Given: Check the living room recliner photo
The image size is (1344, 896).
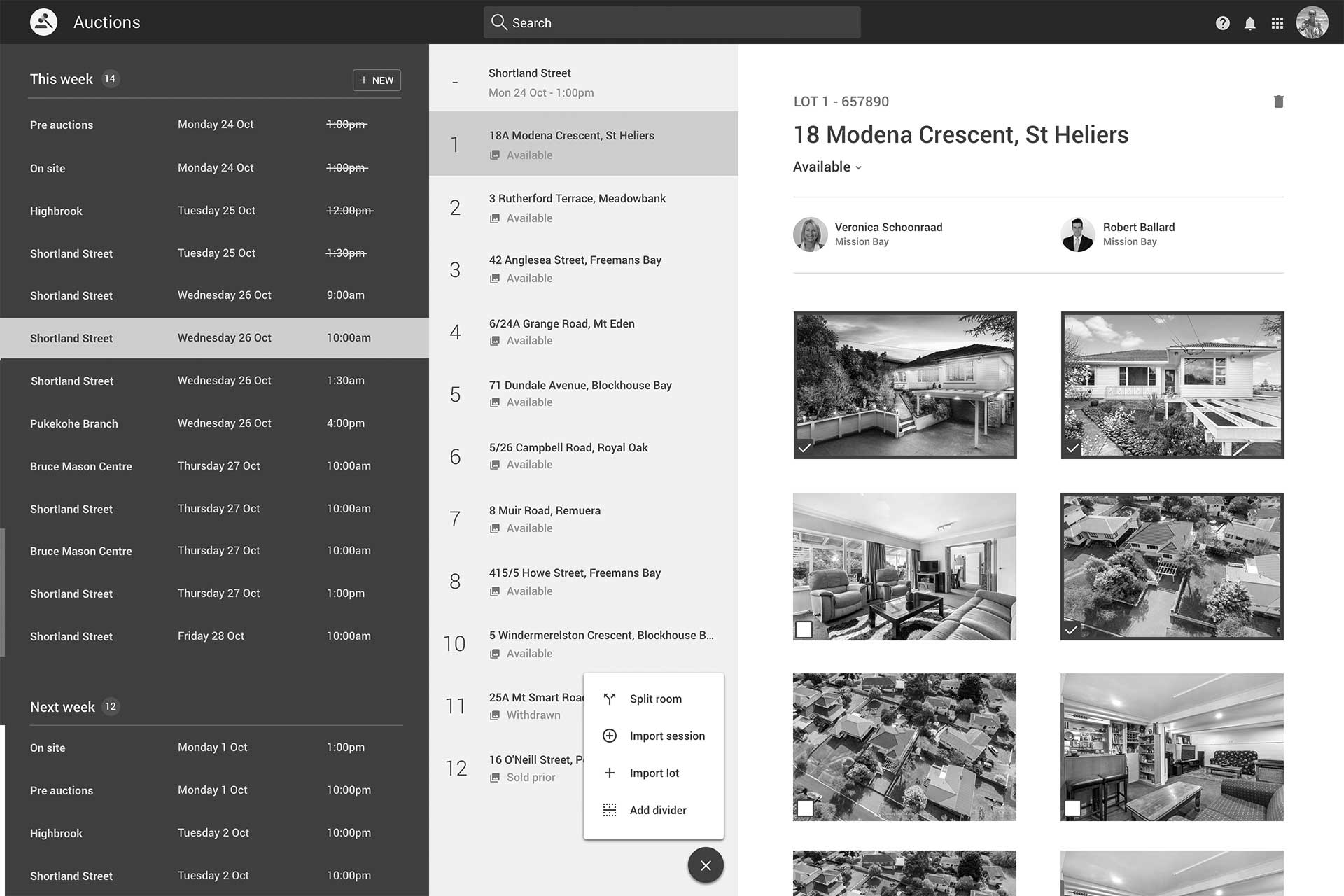Looking at the screenshot, I should (x=804, y=629).
